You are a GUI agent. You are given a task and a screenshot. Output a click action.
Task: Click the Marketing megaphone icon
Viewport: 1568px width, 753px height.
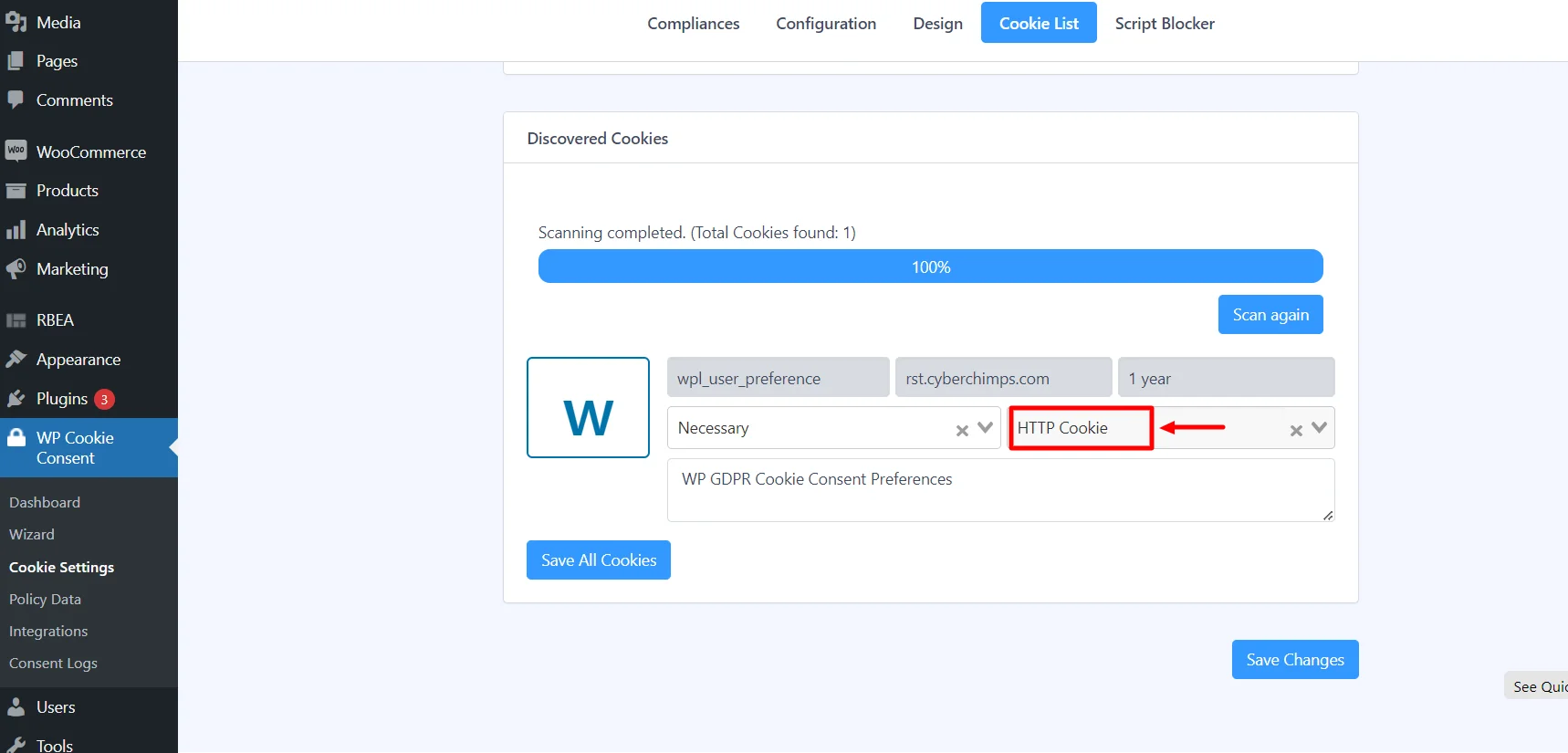click(16, 268)
